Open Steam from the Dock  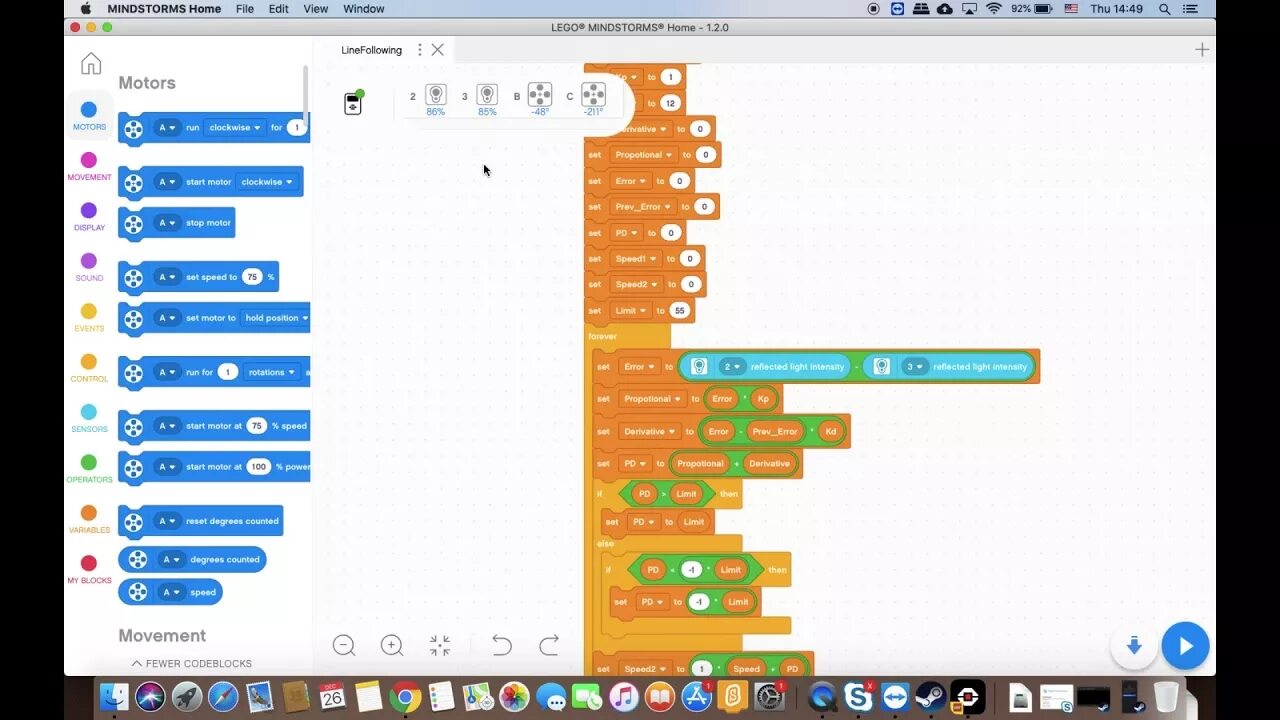tap(930, 696)
